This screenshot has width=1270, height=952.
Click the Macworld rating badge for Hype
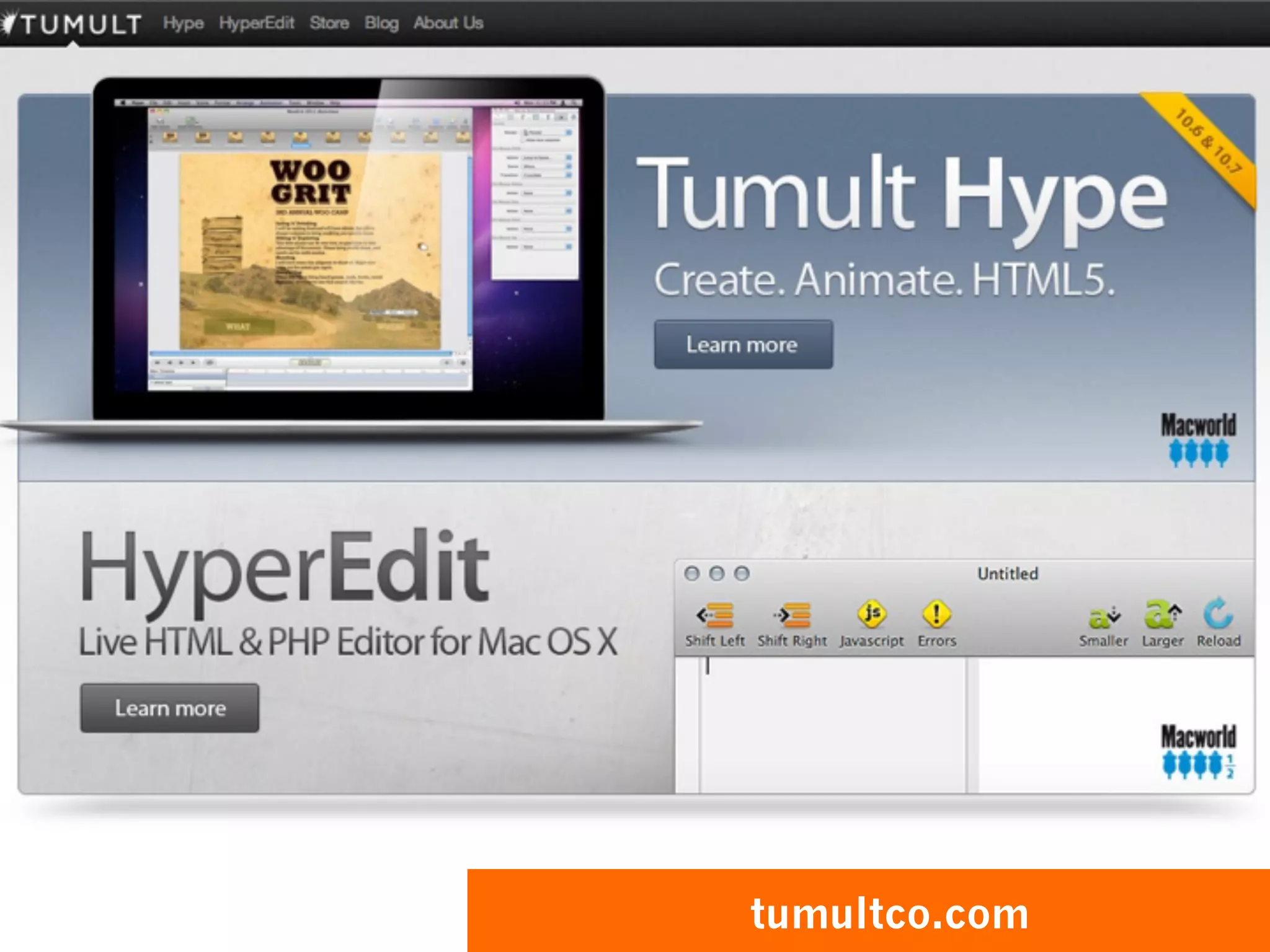[1198, 440]
